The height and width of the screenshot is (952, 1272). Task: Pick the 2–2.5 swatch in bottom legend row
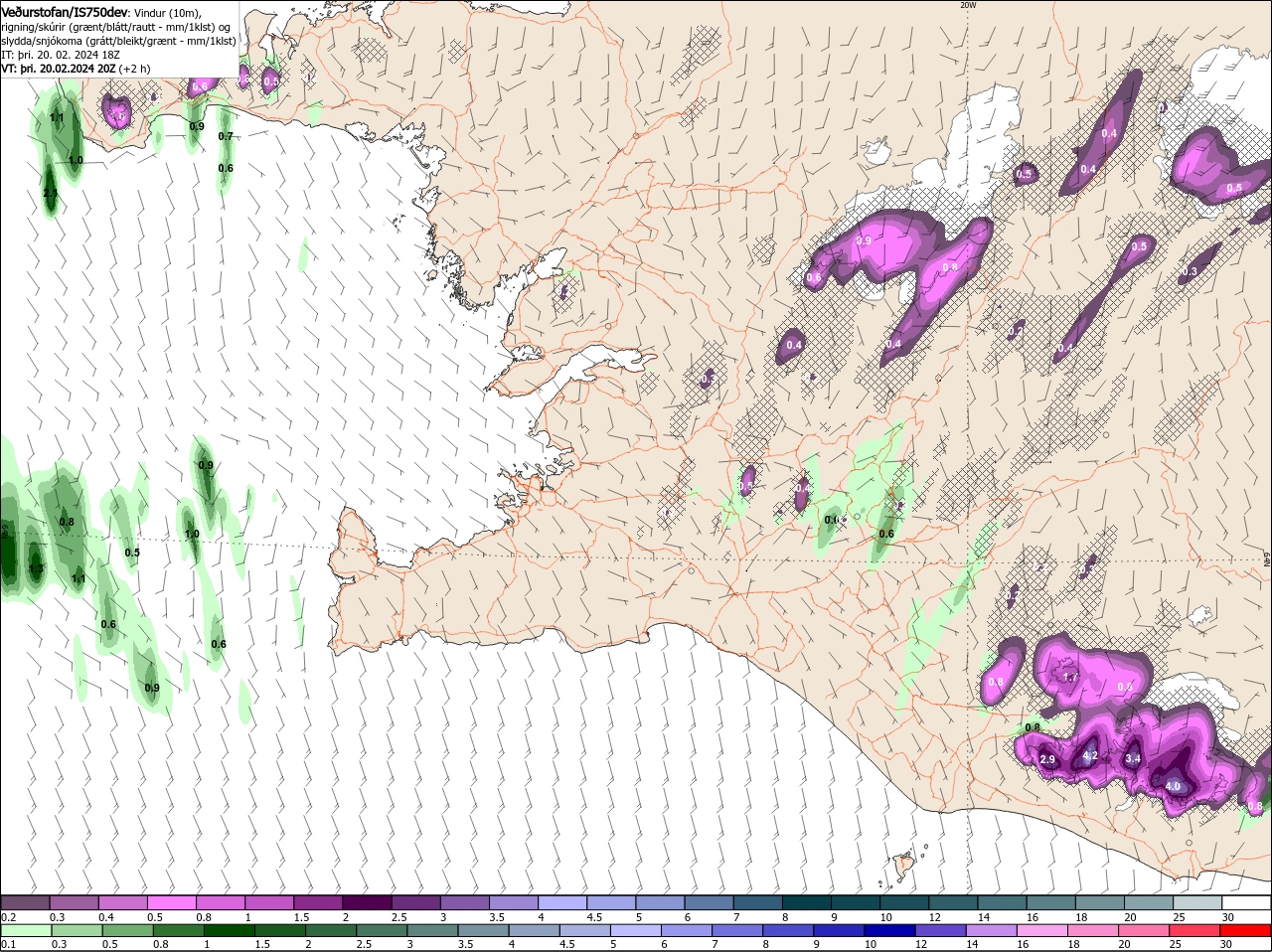pyautogui.click(x=332, y=930)
